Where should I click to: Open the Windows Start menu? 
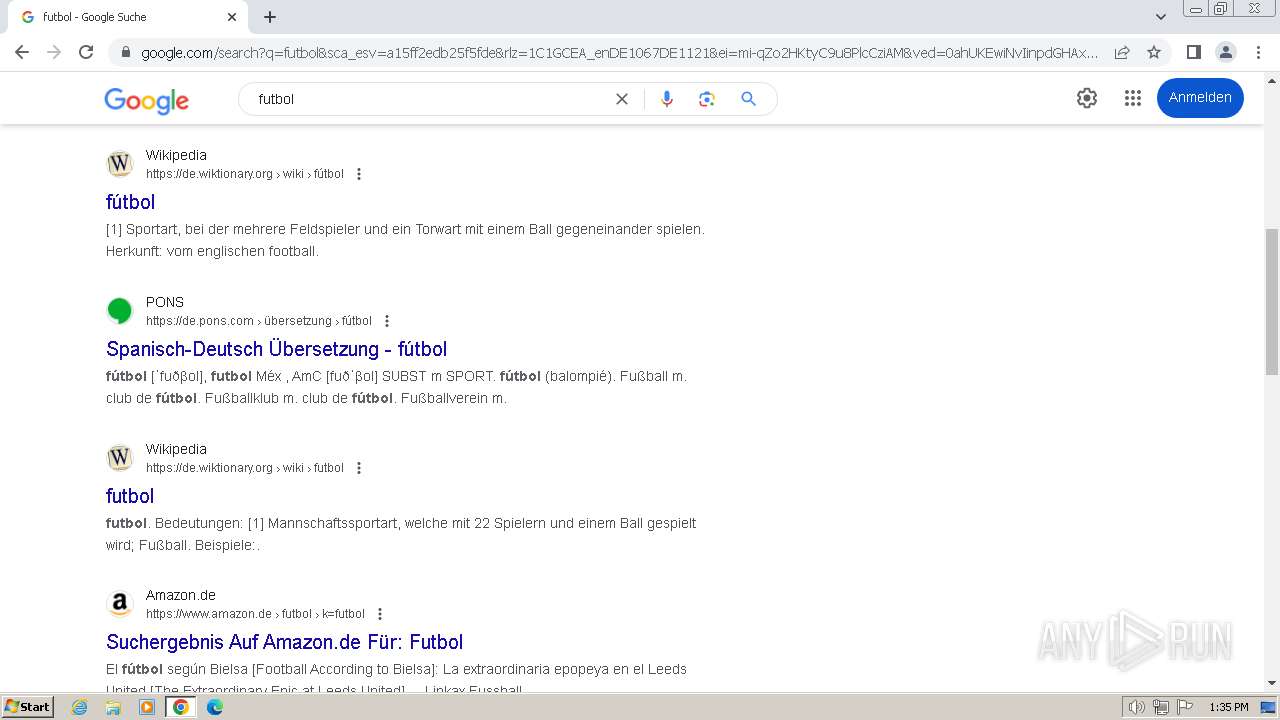point(28,707)
